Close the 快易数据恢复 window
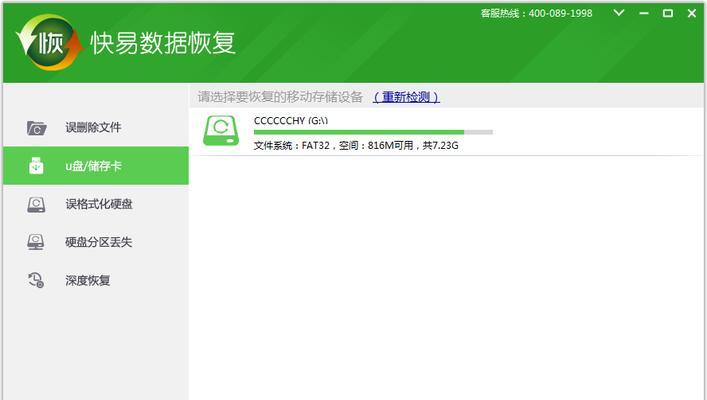Viewport: 707px width, 400px height. (692, 14)
